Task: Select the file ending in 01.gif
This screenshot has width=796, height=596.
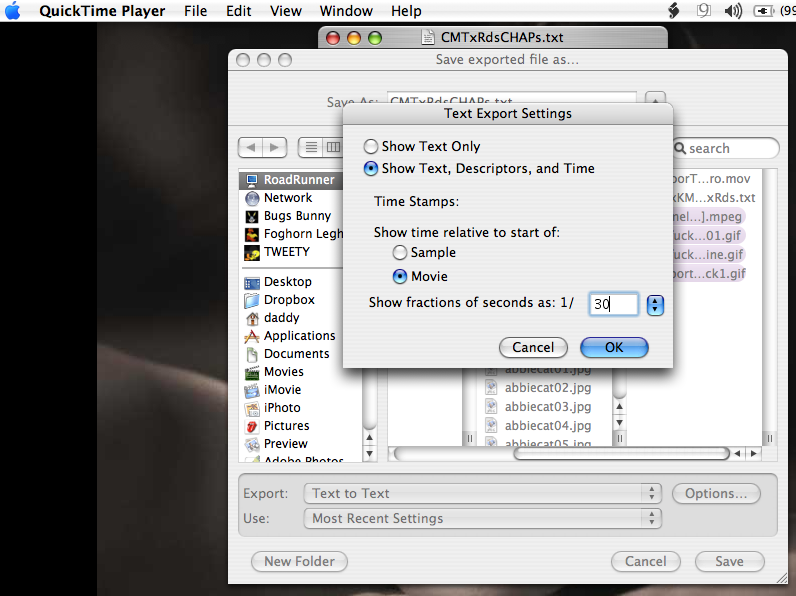Action: click(x=707, y=236)
